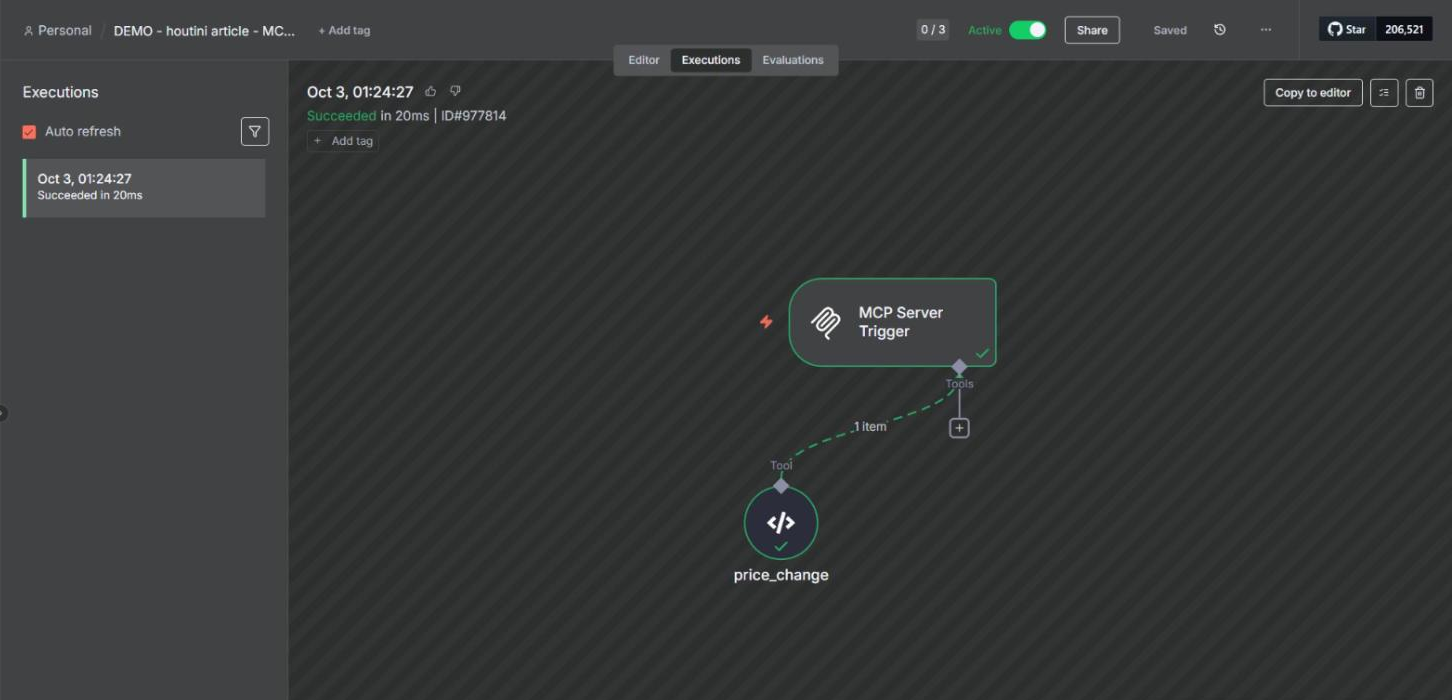Click the Tool diamond above price_change
This screenshot has height=700, width=1452.
[x=781, y=486]
